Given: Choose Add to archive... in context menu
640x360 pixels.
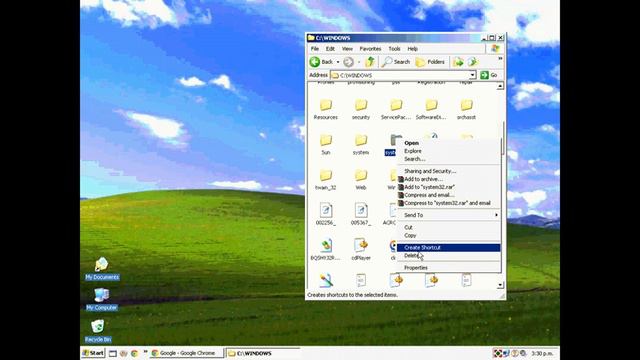Looking at the screenshot, I should point(449,179).
